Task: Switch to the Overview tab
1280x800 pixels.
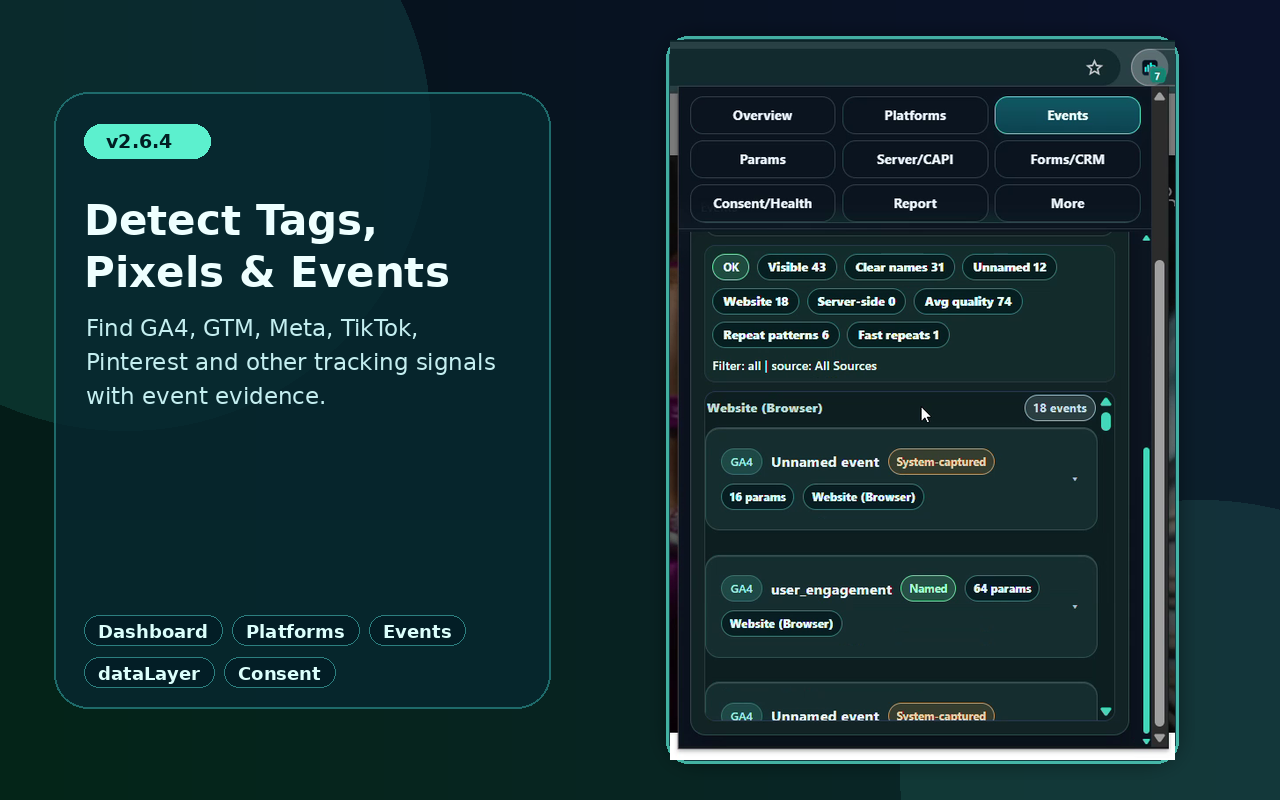Action: point(762,115)
